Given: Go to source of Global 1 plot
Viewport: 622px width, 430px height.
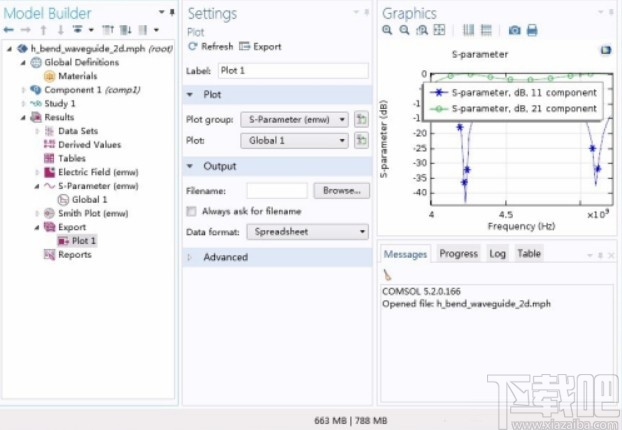Looking at the screenshot, I should [x=361, y=140].
